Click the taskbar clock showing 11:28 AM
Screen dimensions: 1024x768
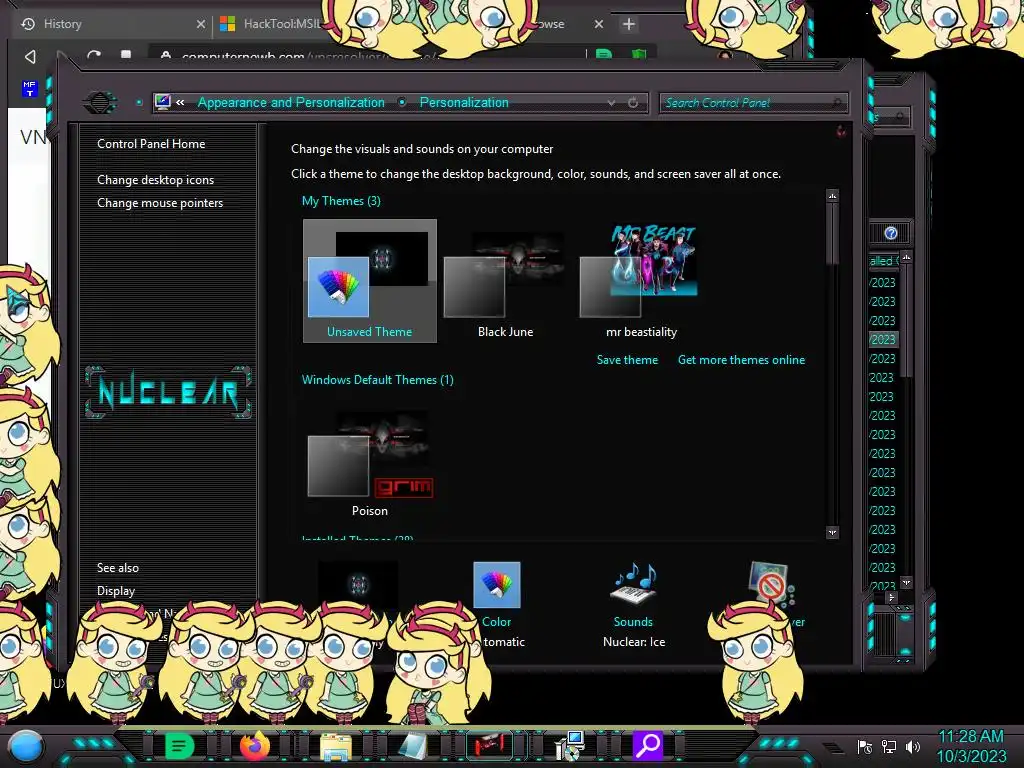(x=971, y=746)
